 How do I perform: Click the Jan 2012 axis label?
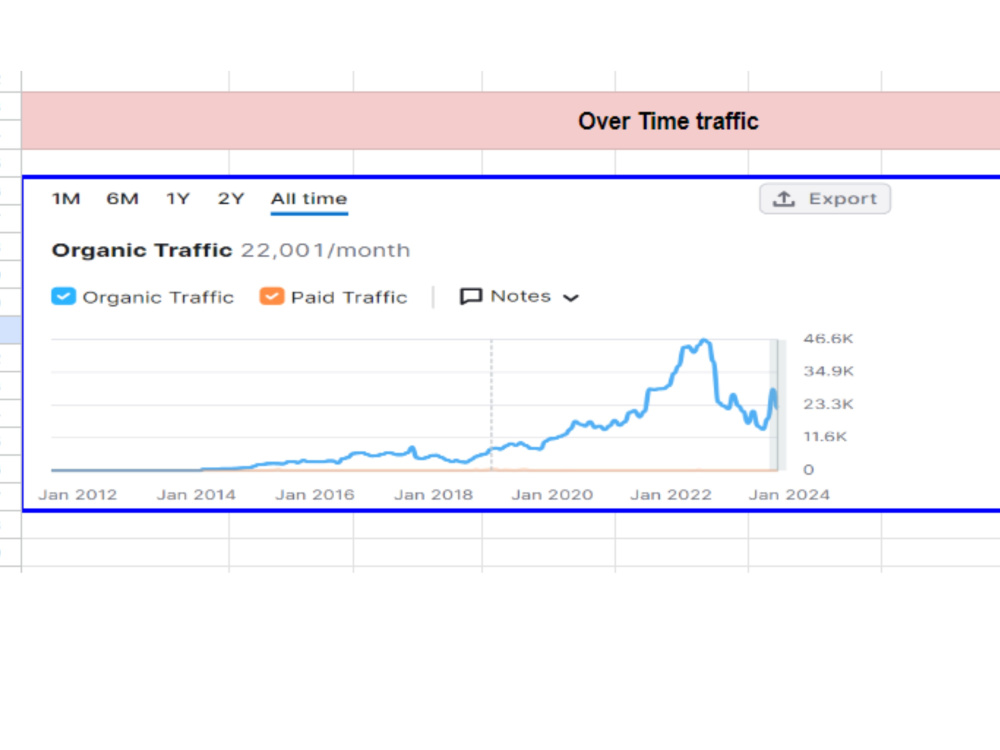[x=78, y=495]
